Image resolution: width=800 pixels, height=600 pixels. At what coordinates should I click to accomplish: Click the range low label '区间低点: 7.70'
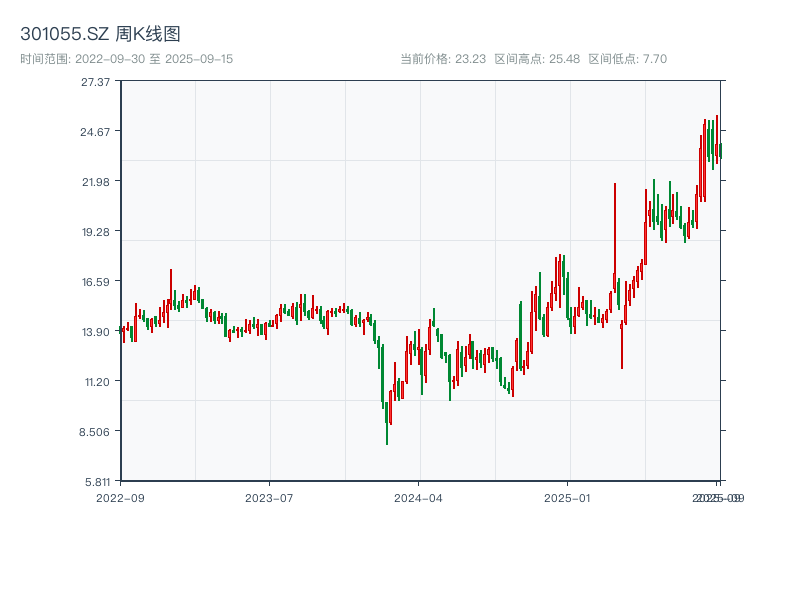coord(628,59)
